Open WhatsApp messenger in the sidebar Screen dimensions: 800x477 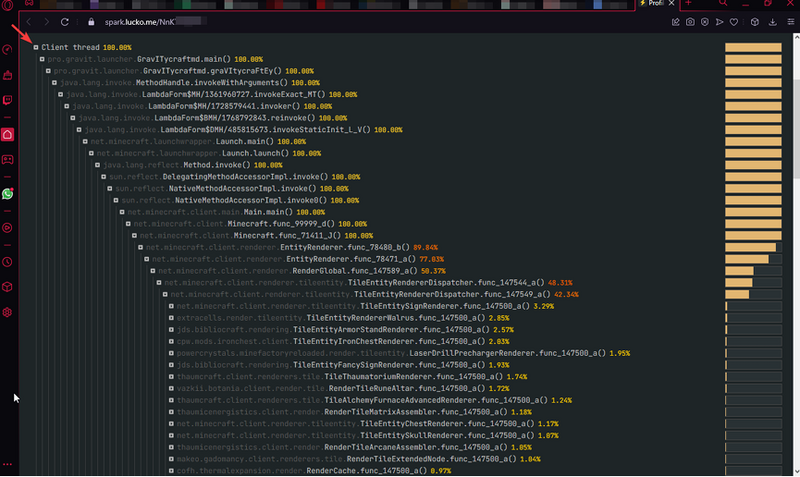tap(8, 193)
